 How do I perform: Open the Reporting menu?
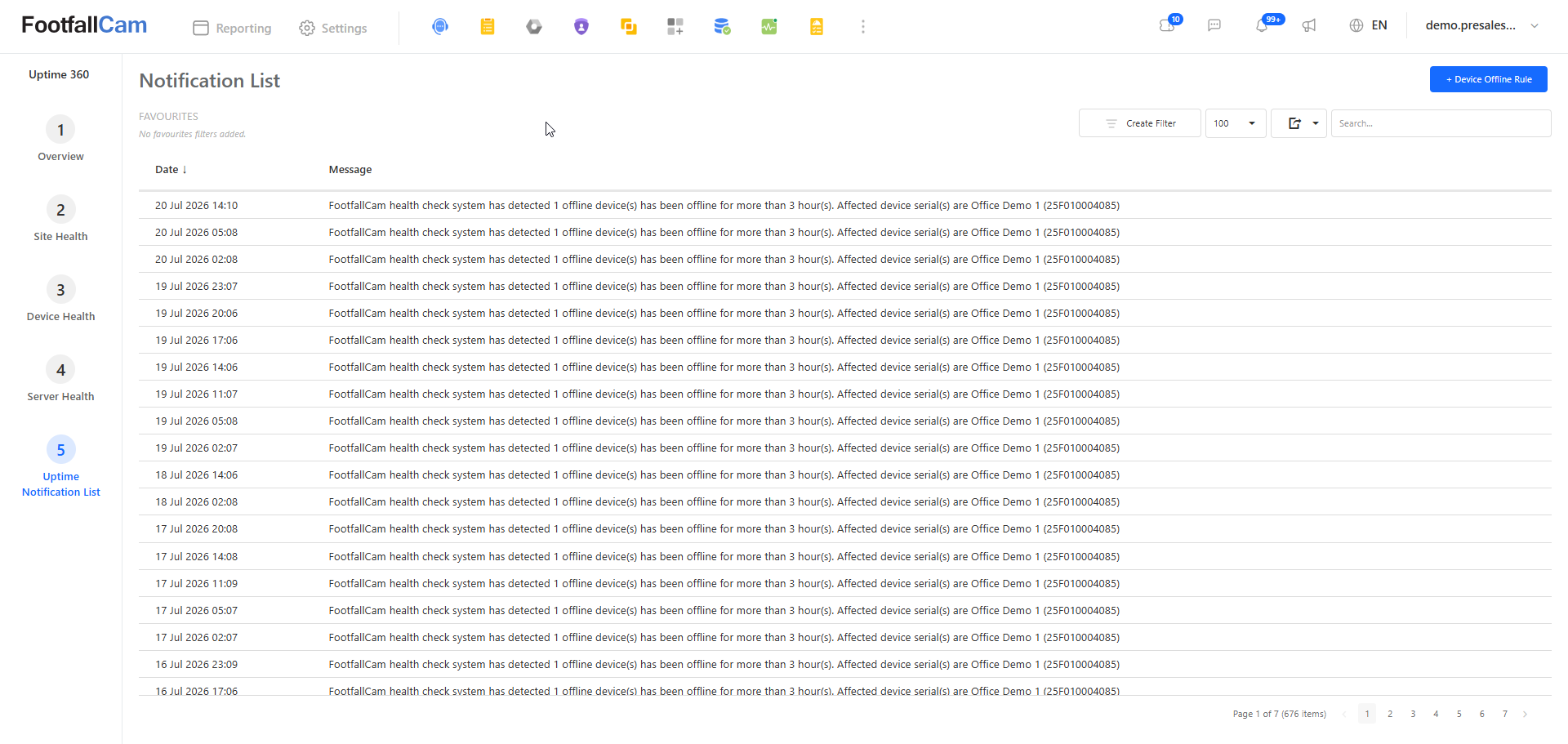coord(232,29)
